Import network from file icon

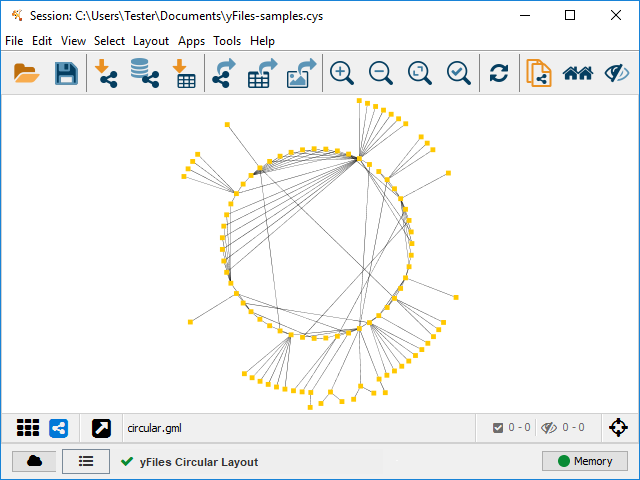(x=106, y=73)
